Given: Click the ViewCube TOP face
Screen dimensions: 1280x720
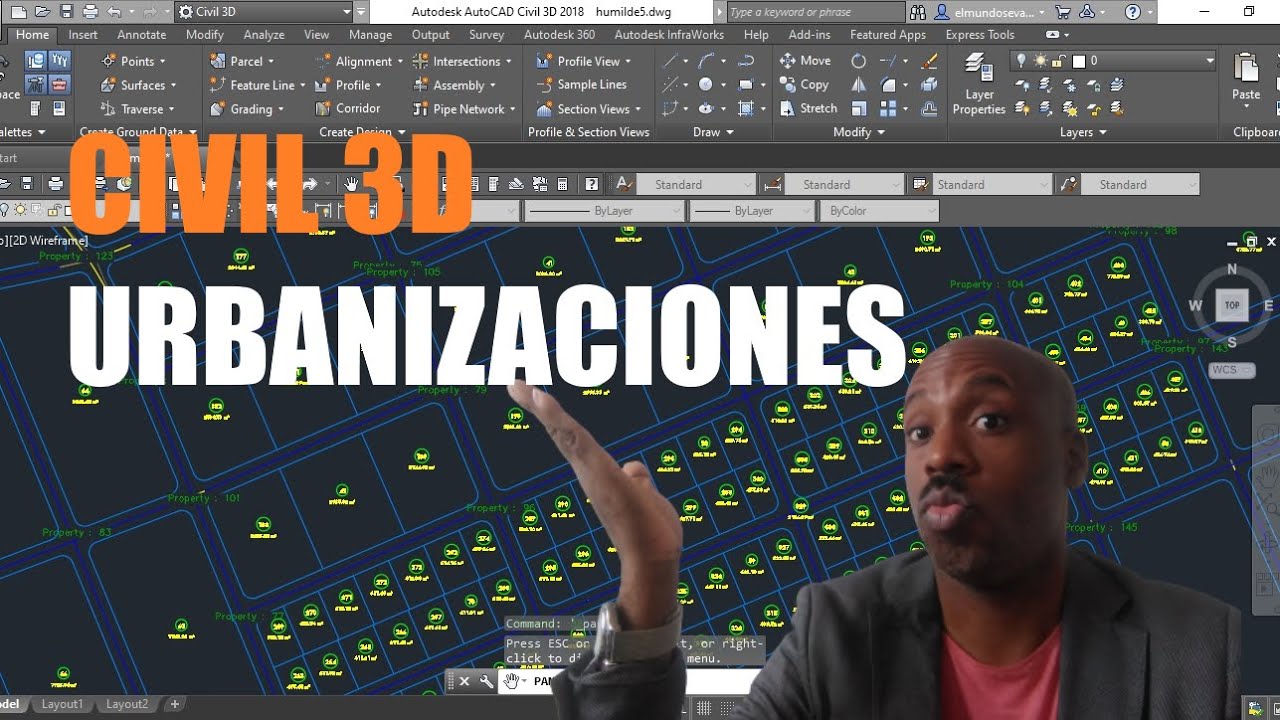Looking at the screenshot, I should [1232, 305].
